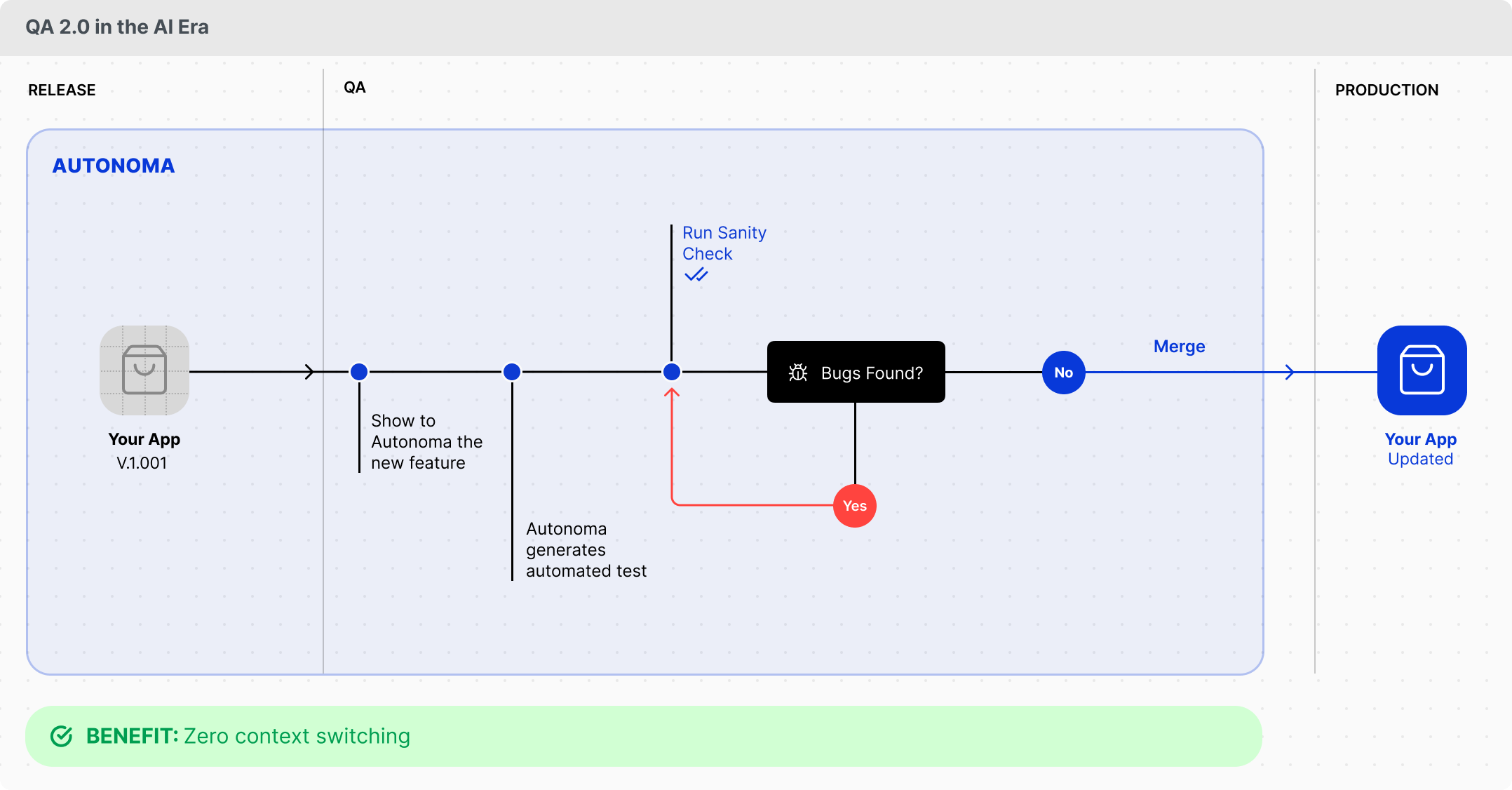The image size is (1512, 790).
Task: Click the Merge label on the No path
Action: point(1179,346)
